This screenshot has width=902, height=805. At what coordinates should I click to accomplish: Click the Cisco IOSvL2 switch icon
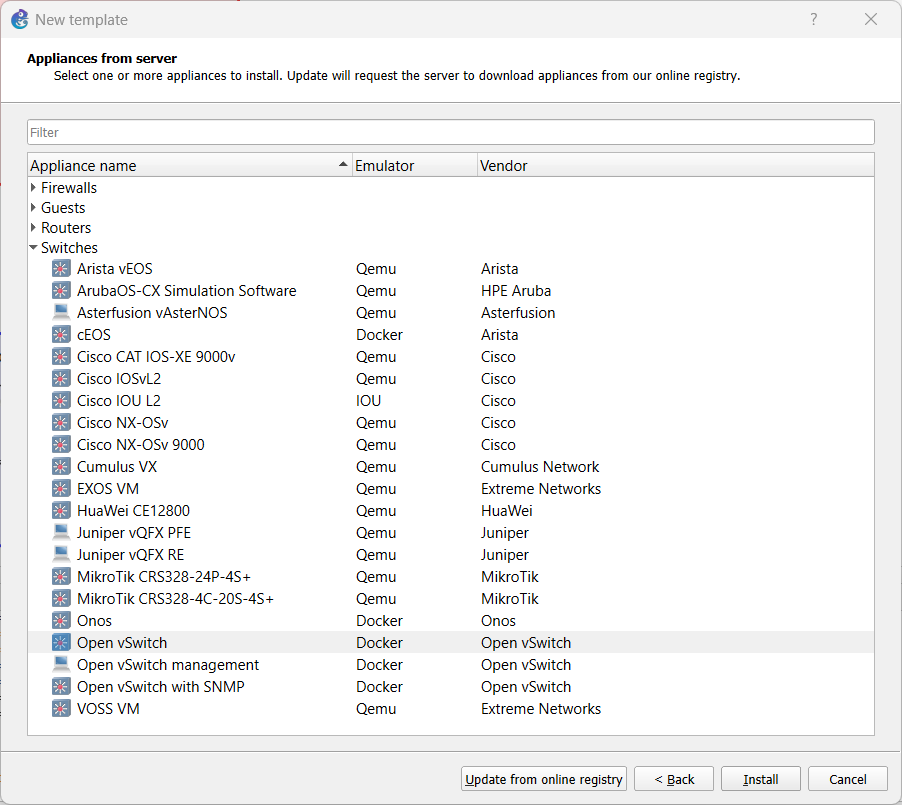pos(61,379)
